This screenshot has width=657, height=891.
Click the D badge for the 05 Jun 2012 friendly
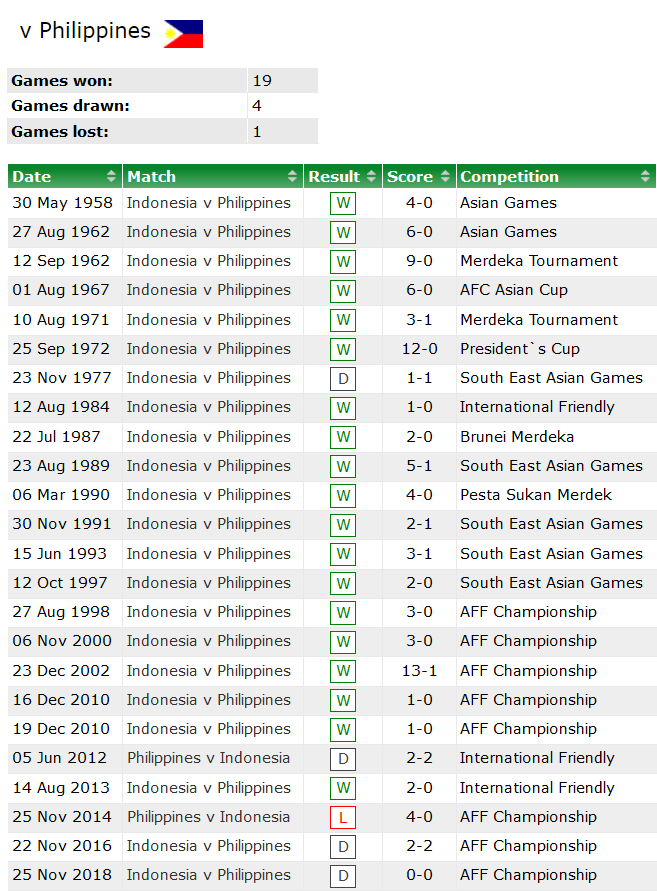point(342,758)
